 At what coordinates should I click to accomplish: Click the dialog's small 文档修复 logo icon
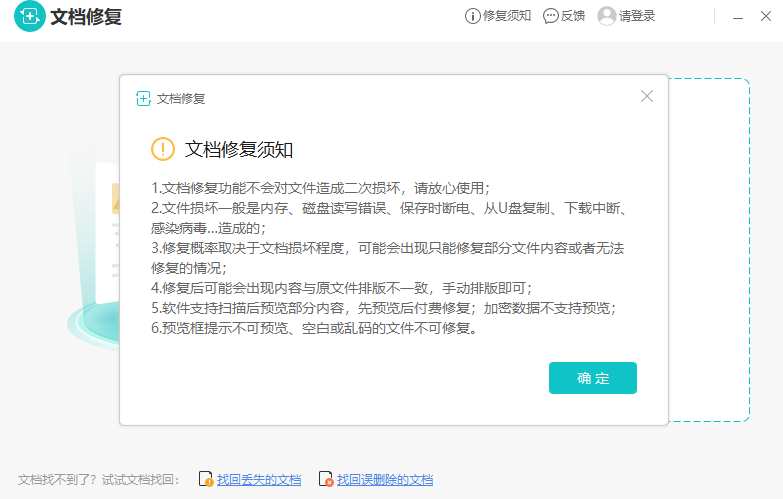tap(143, 98)
